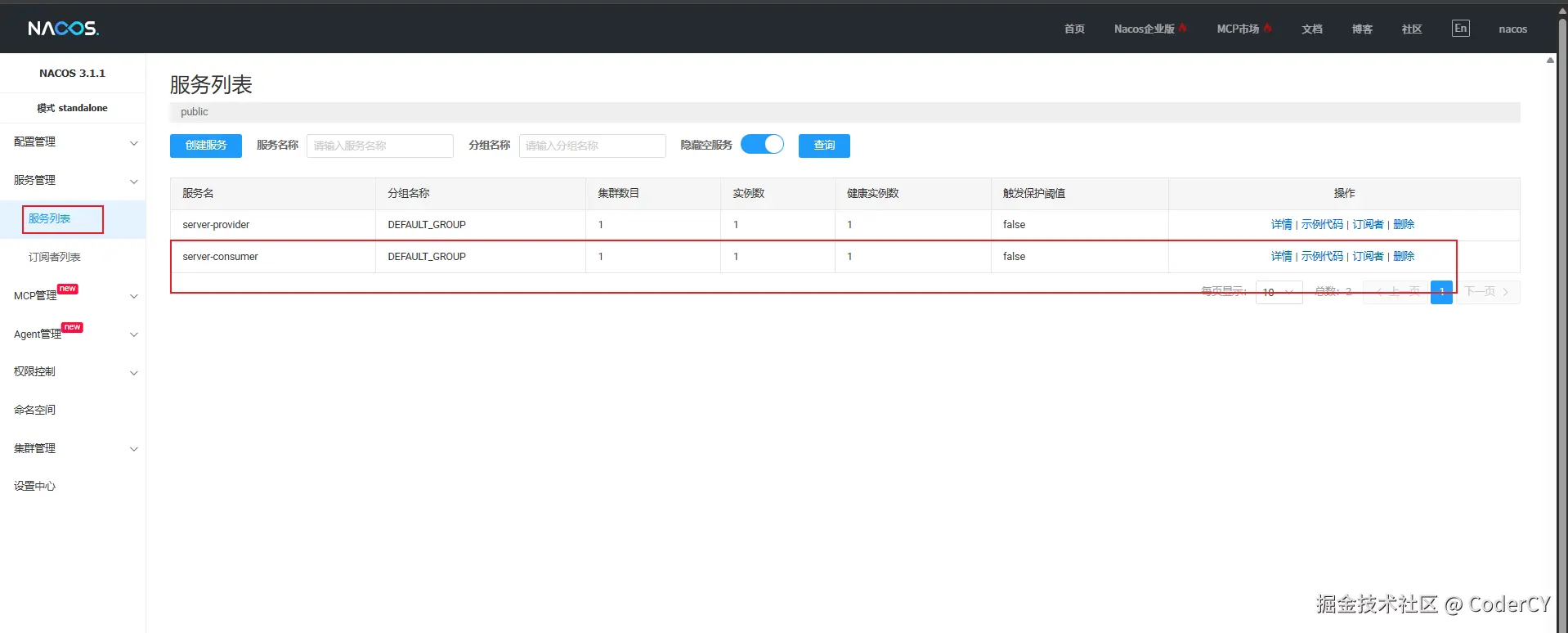Open the page size 10 dropdown

coord(1279,292)
